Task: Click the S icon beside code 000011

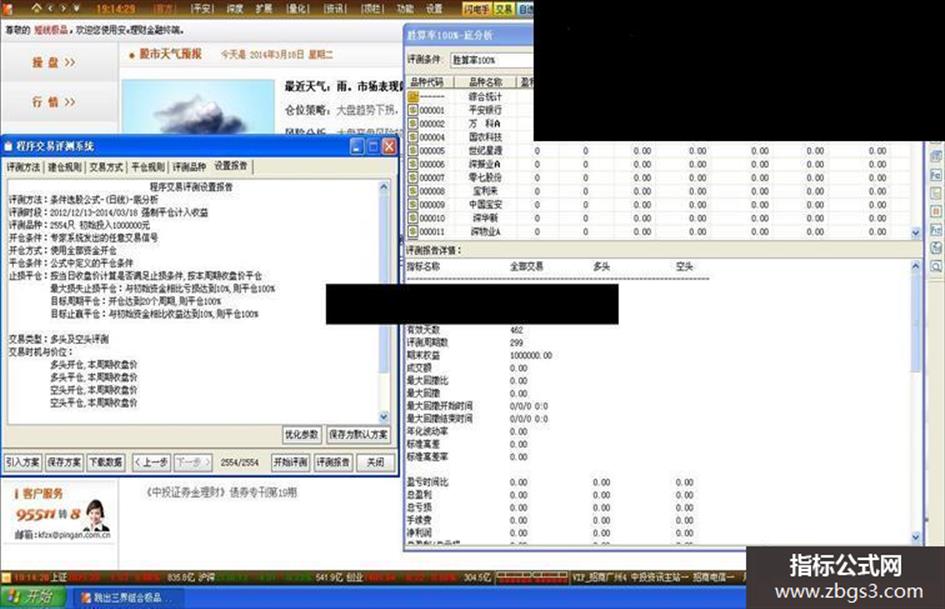Action: 413,231
